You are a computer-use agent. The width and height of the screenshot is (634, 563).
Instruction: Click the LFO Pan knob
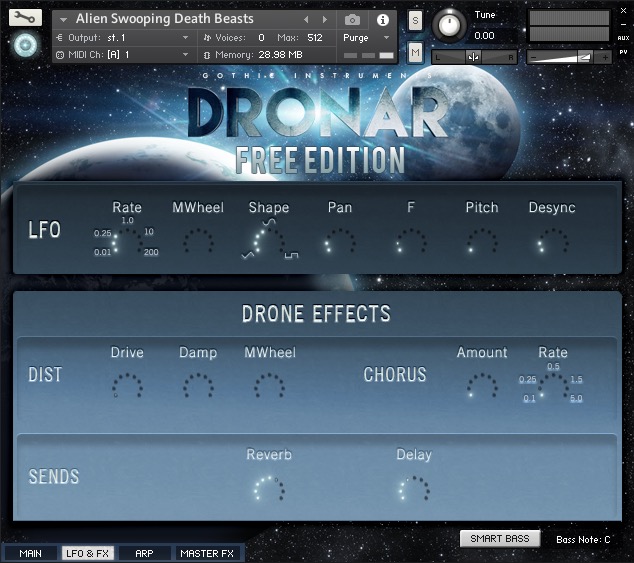(x=340, y=241)
